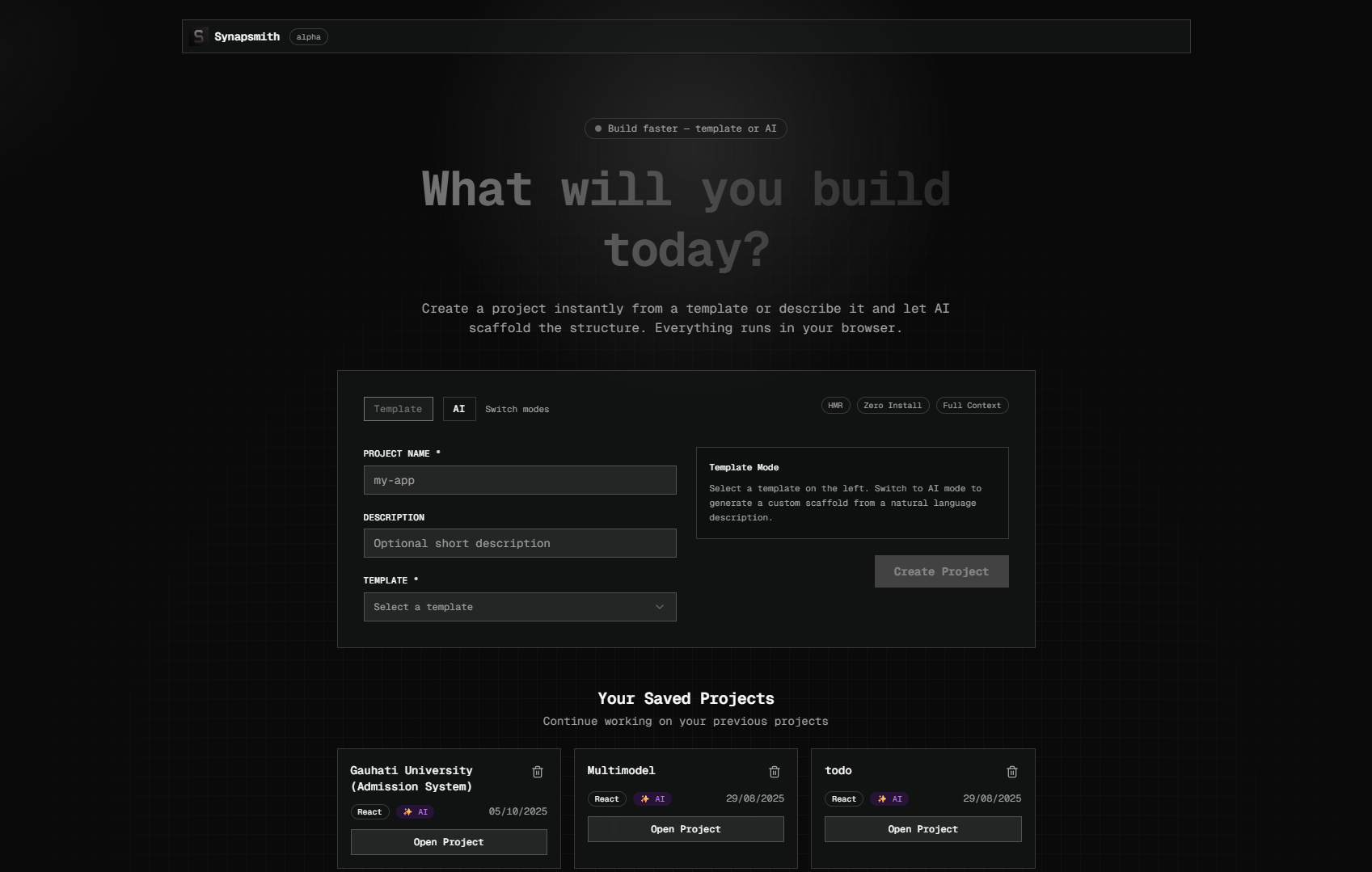
Task: Click the AI sparkle badge on Gauhati University card
Action: (416, 811)
